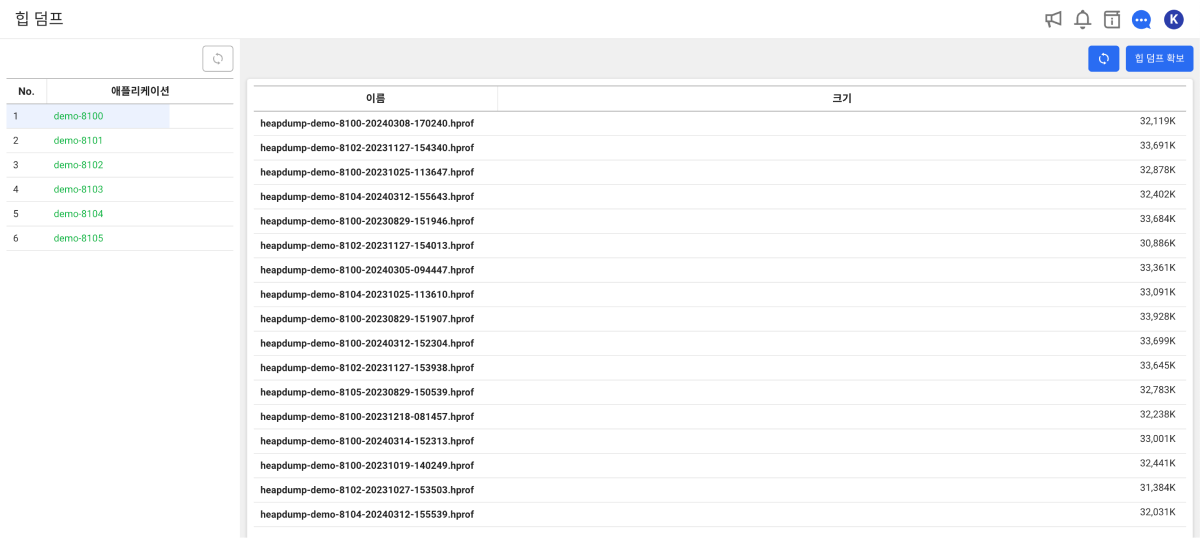Select application demo-8101
This screenshot has height=538, width=1200.
click(78, 141)
